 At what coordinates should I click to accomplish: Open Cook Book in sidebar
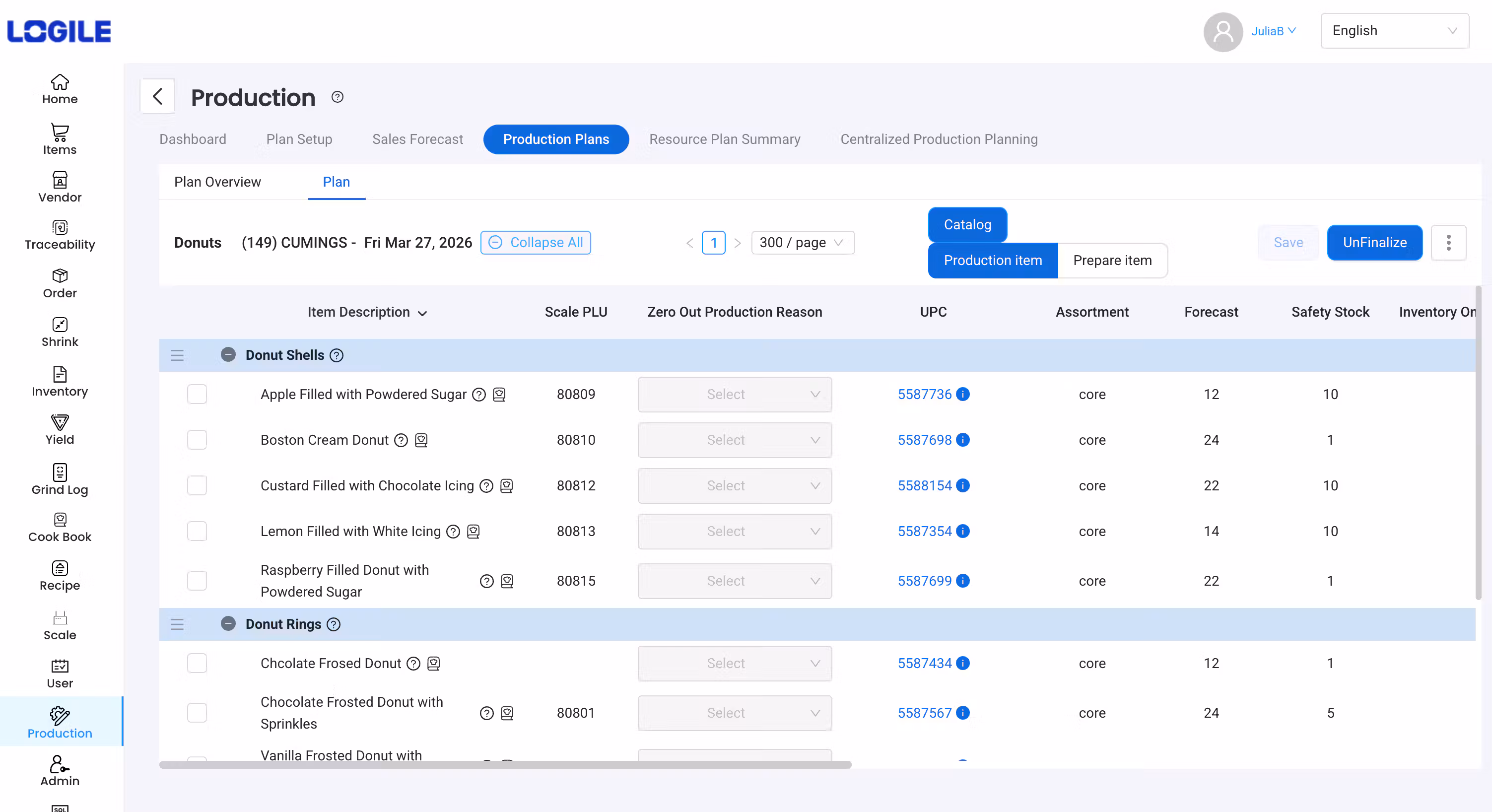(60, 528)
